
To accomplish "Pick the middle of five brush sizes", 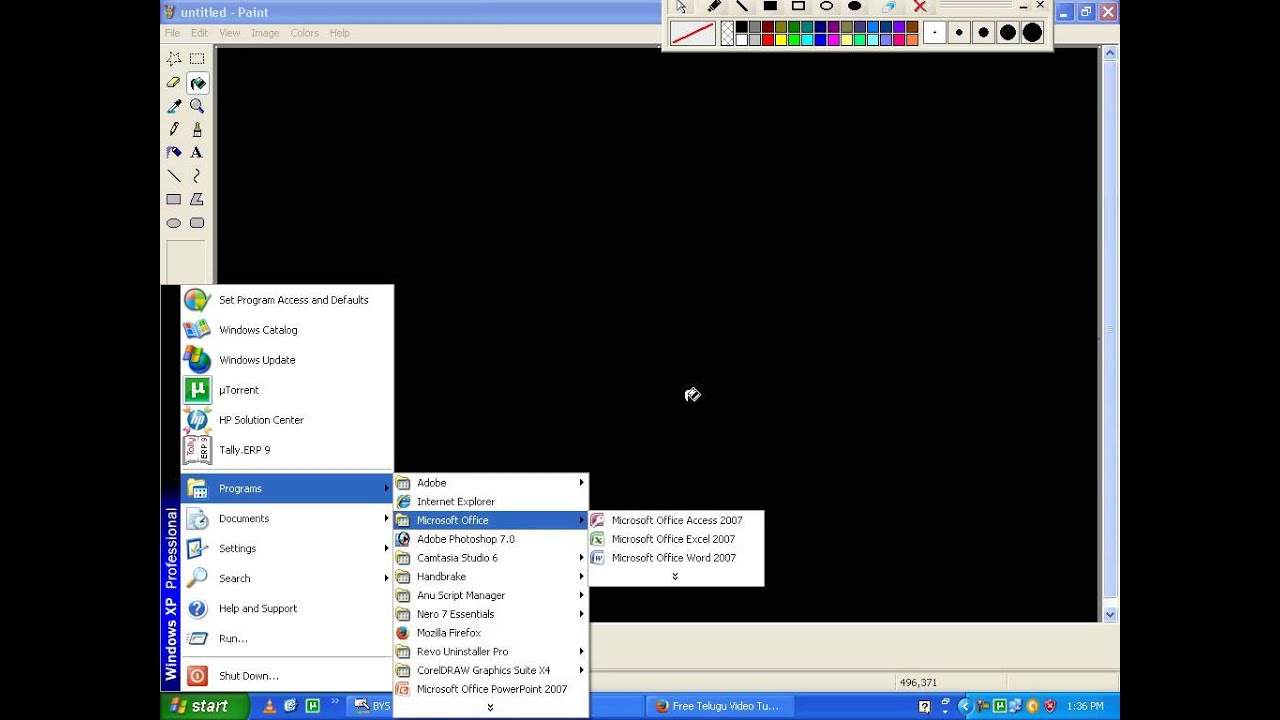I will pyautogui.click(x=983, y=33).
